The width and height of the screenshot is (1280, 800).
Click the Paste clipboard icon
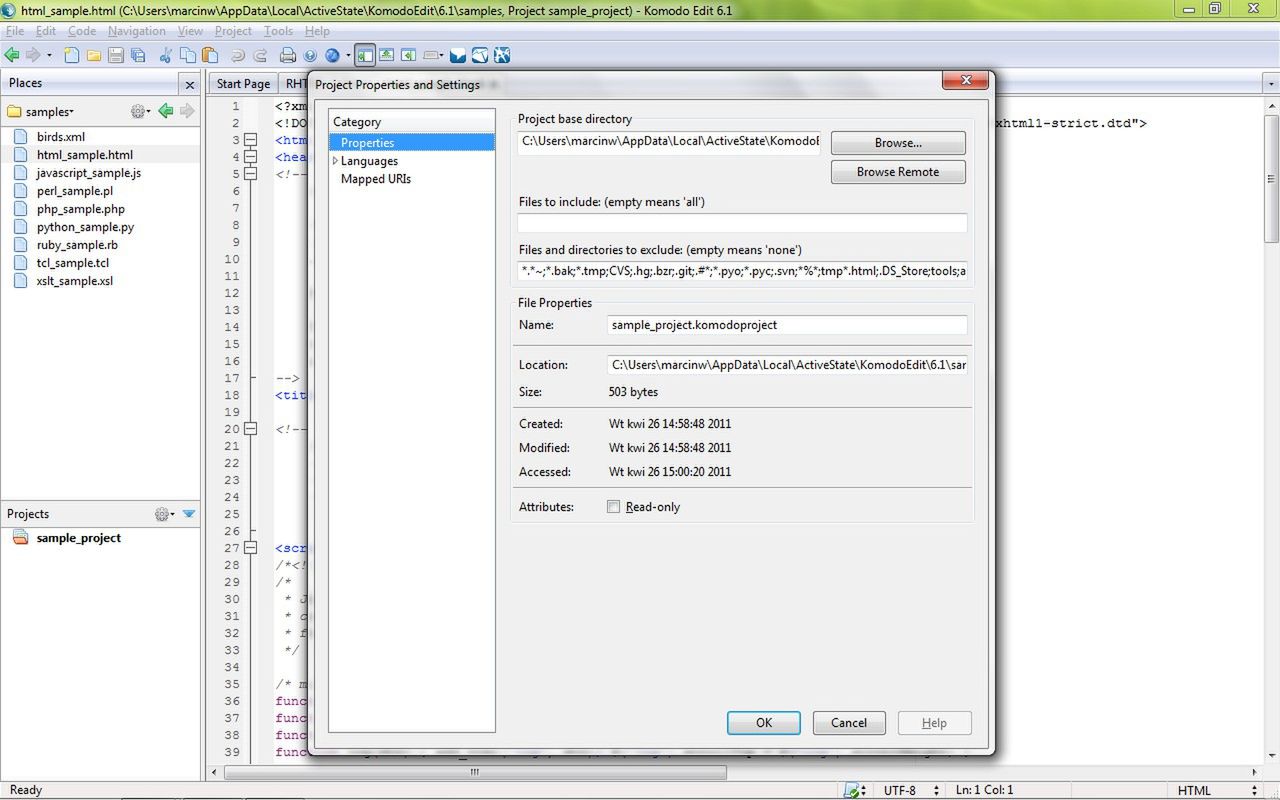(210, 55)
